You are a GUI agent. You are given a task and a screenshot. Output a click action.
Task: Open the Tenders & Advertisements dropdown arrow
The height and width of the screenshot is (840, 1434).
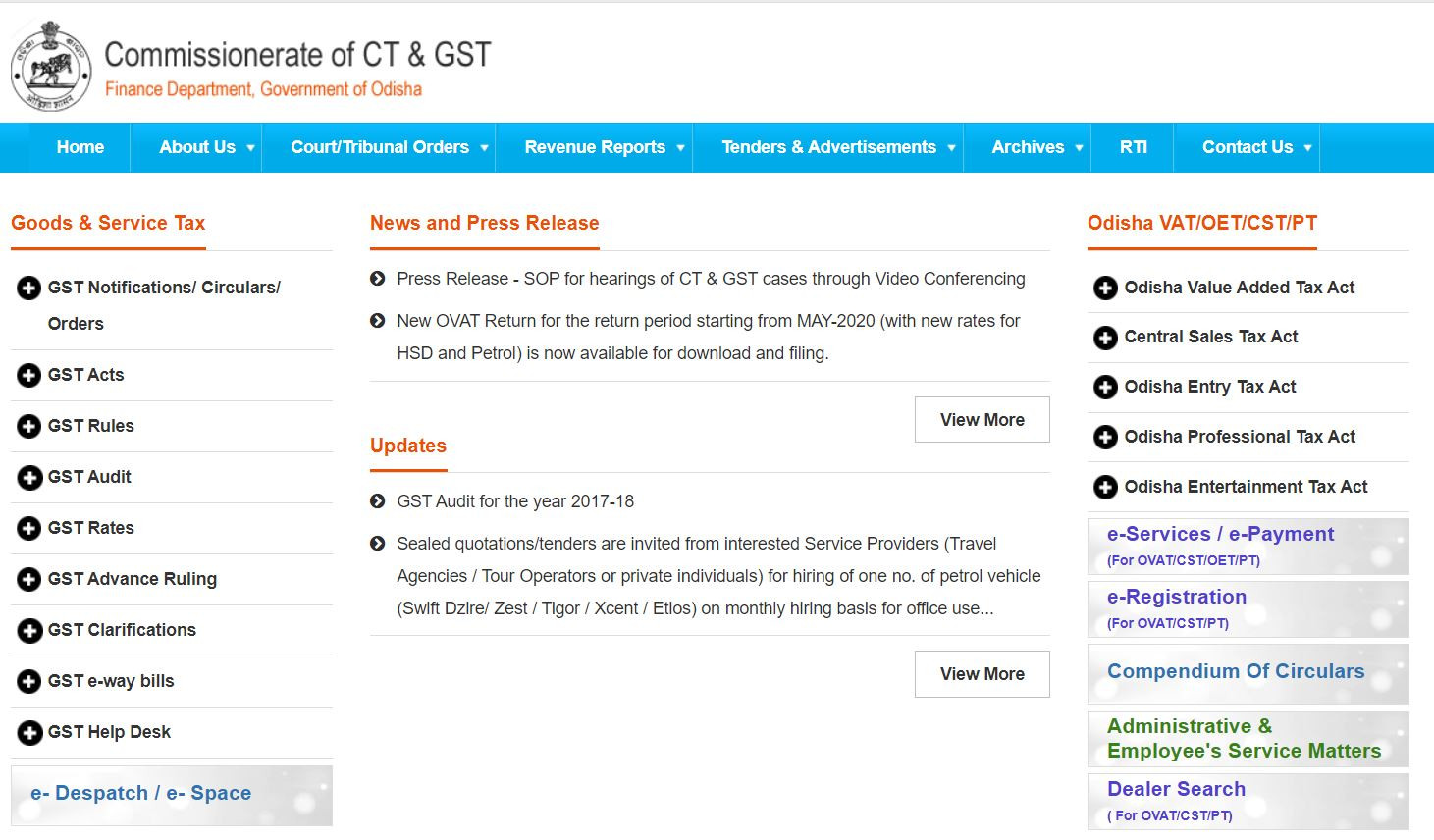(x=951, y=148)
